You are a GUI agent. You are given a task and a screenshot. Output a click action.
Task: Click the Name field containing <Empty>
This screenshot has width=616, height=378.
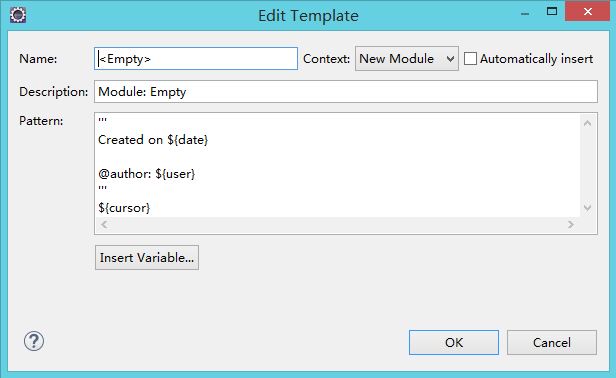196,59
